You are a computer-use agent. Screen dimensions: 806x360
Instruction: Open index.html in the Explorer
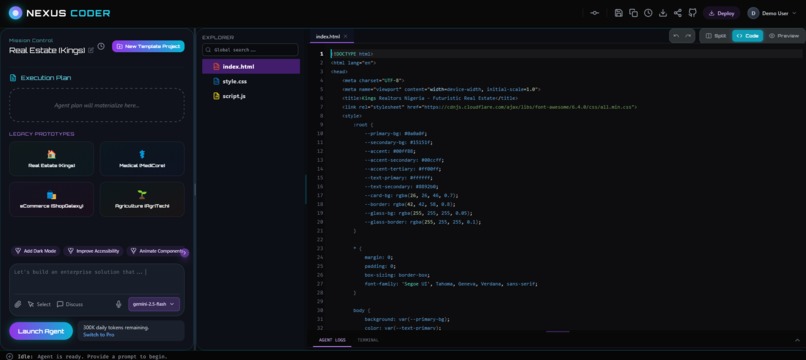pos(251,66)
